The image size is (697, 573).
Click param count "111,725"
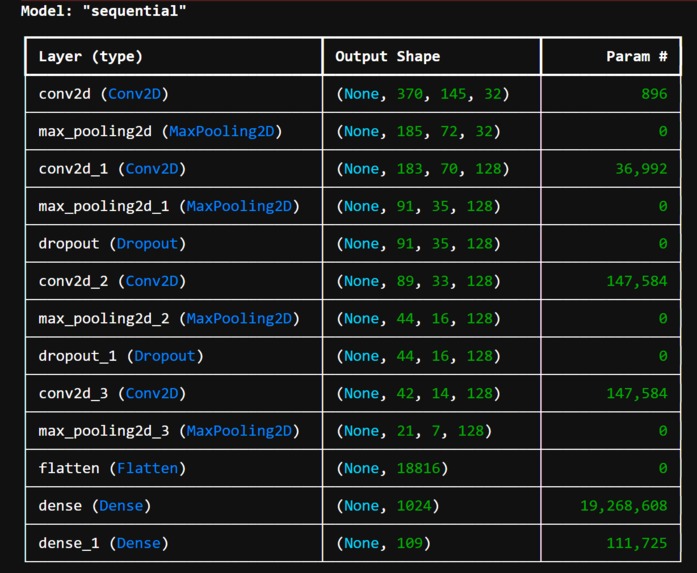tap(637, 543)
